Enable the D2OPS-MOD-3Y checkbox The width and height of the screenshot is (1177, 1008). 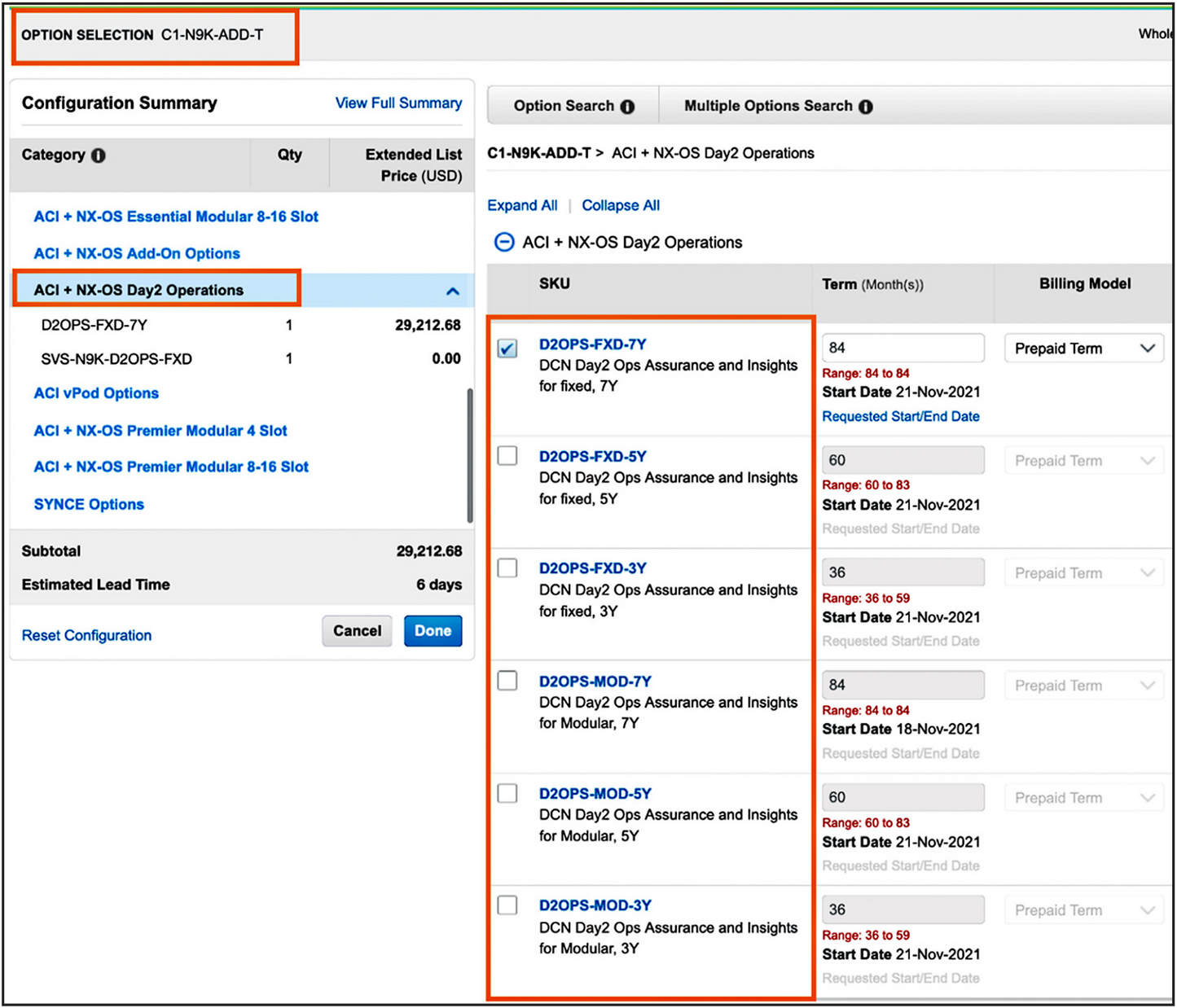[507, 905]
